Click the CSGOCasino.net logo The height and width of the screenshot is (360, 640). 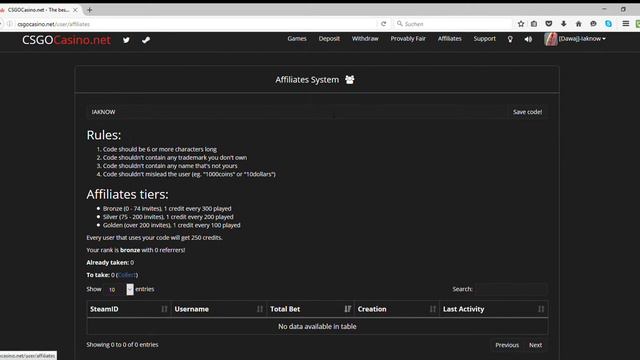(67, 40)
